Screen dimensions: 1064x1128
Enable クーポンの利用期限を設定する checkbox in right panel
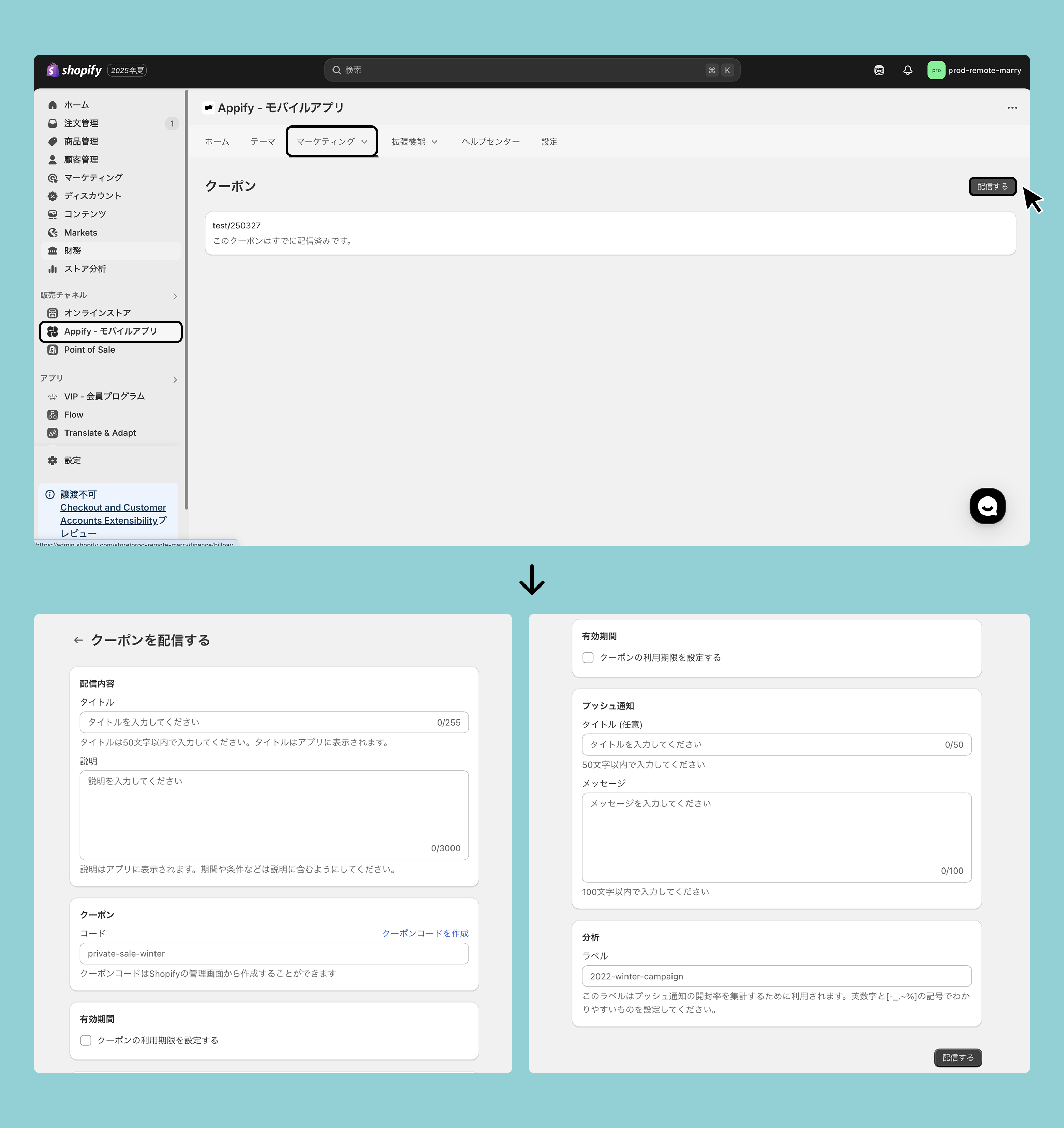click(x=588, y=658)
